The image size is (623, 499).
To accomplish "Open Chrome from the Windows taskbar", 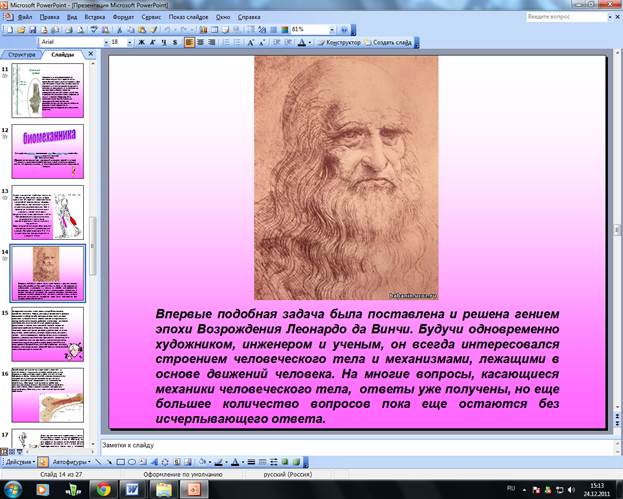I will pos(102,489).
